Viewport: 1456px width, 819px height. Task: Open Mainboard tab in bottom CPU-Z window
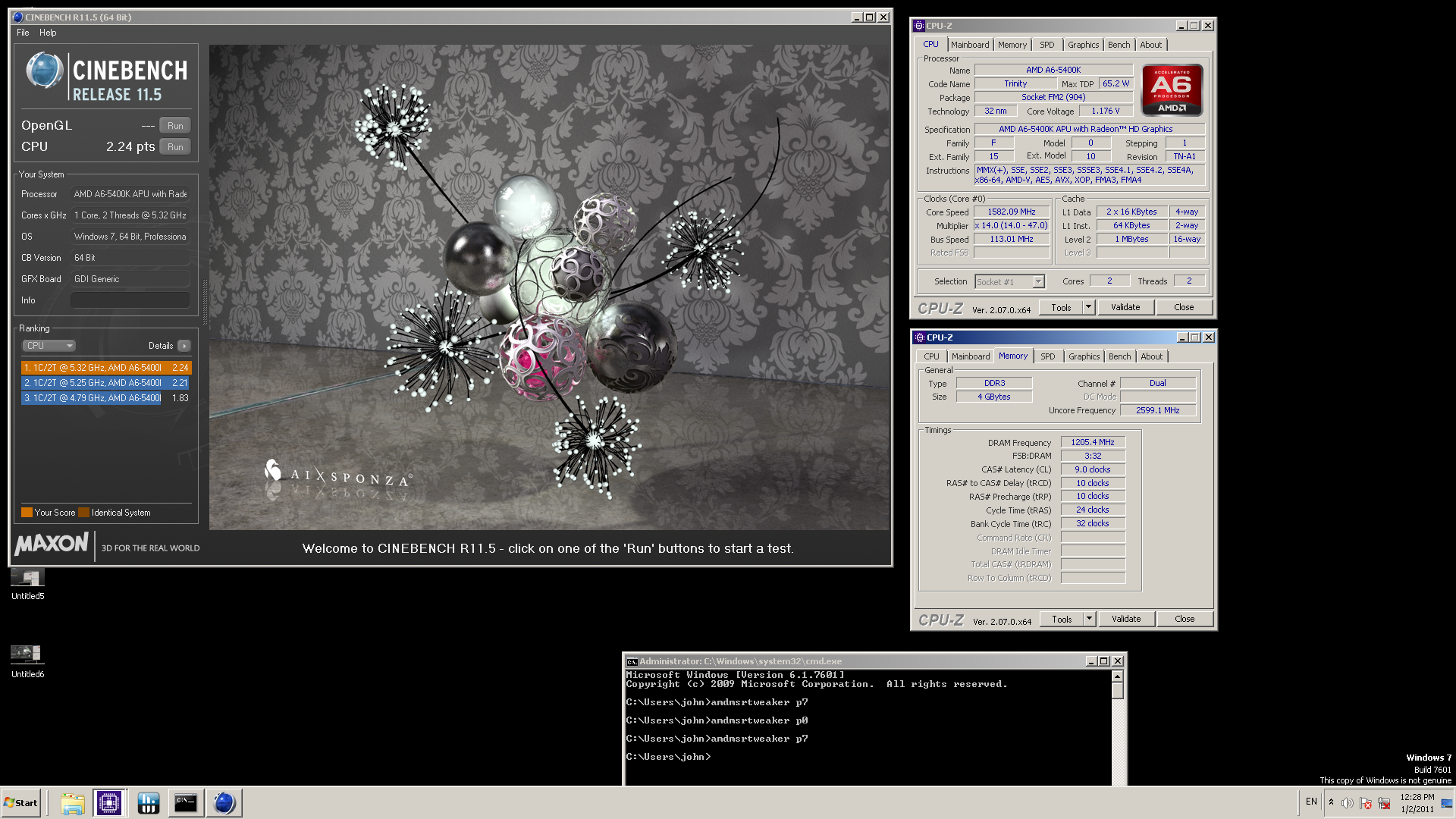[x=971, y=356]
